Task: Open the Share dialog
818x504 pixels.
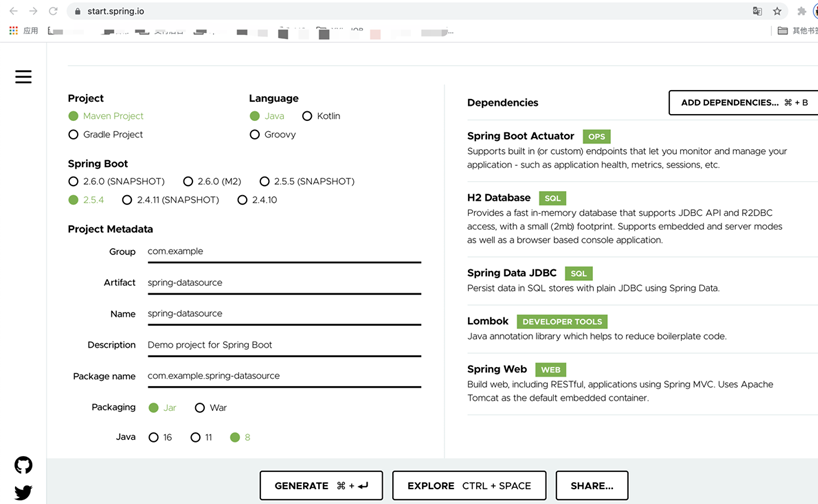Action: click(592, 486)
